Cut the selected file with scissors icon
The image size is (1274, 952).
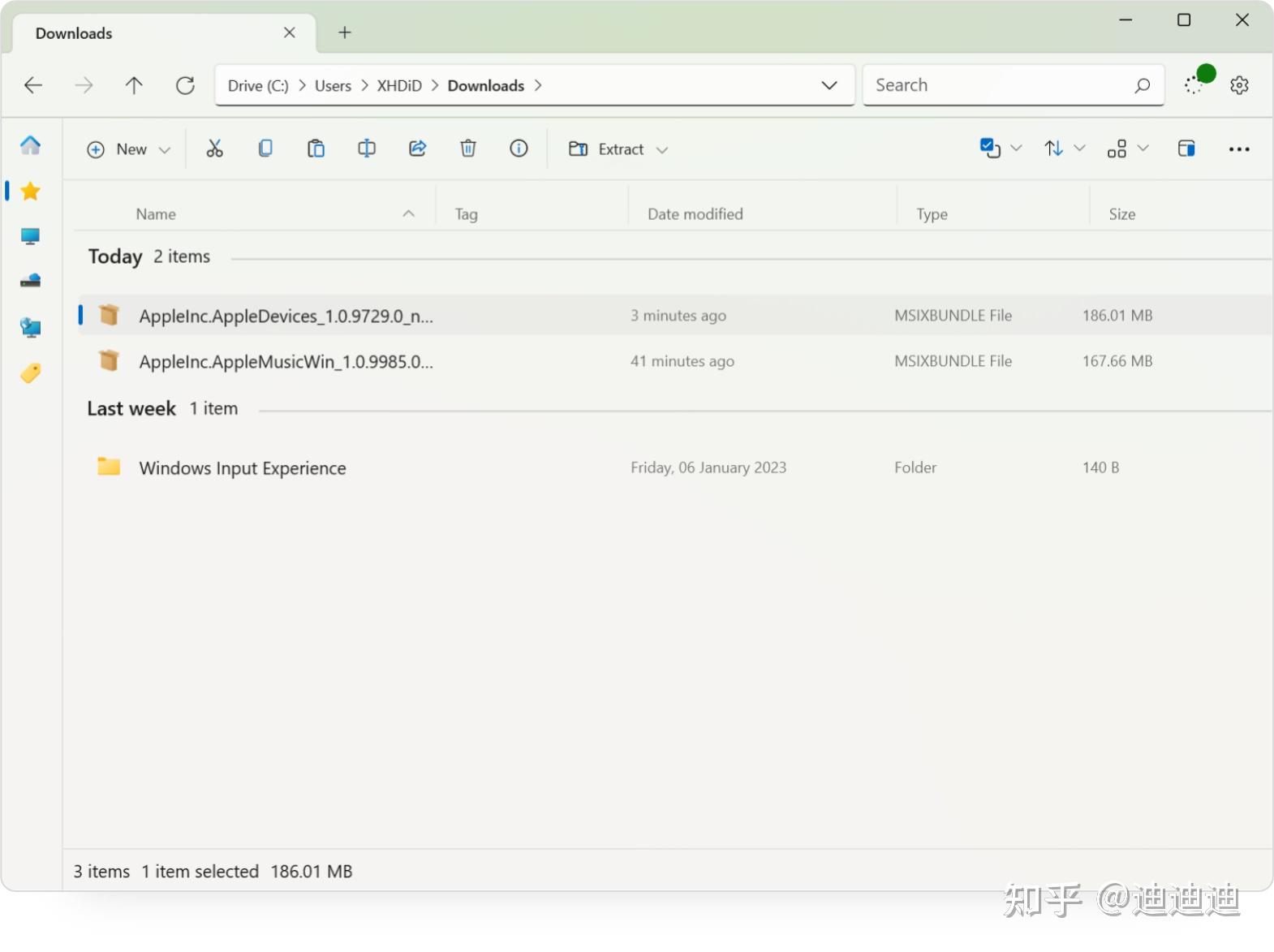pos(214,149)
